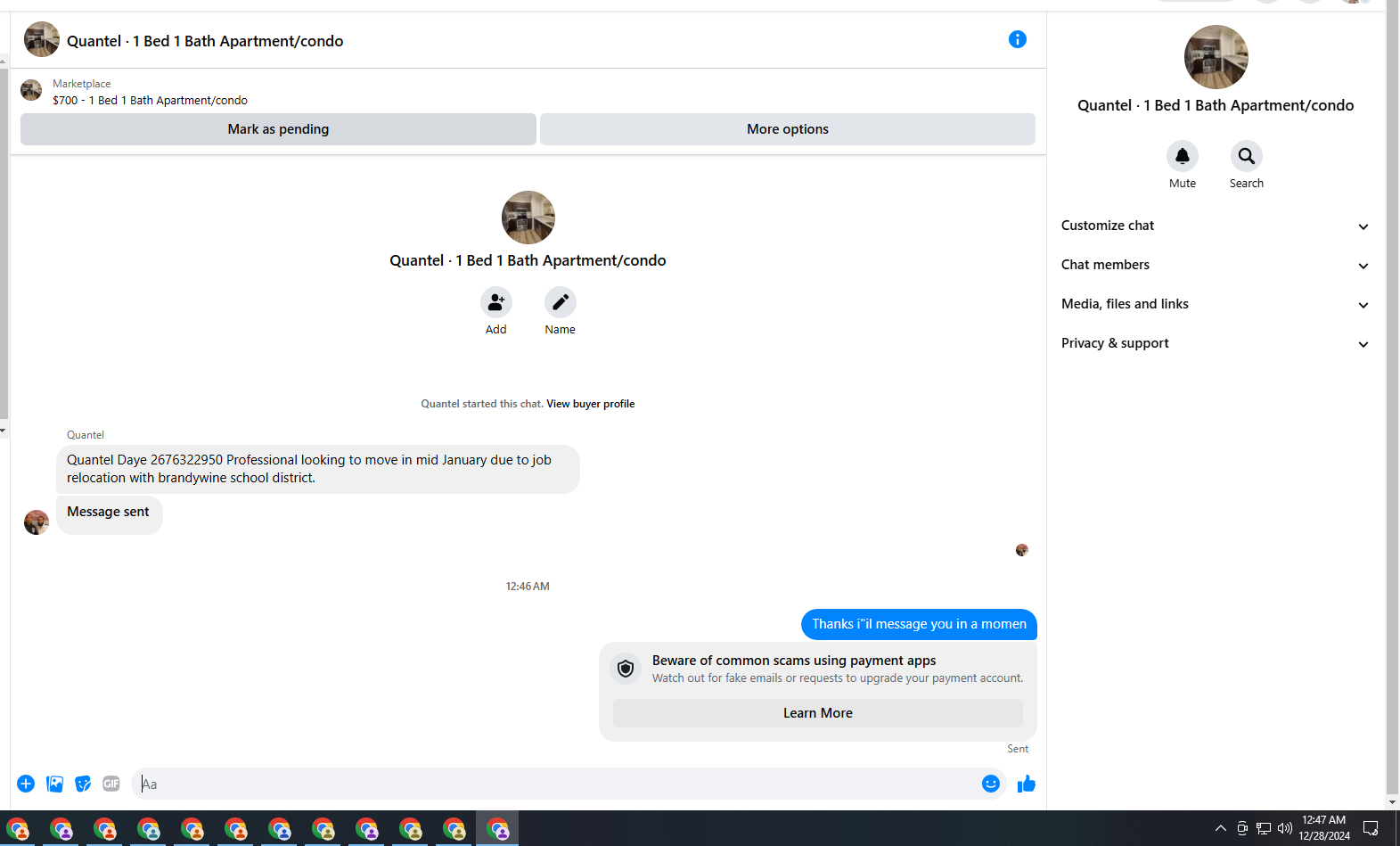Choose a GIF icon

click(x=111, y=784)
